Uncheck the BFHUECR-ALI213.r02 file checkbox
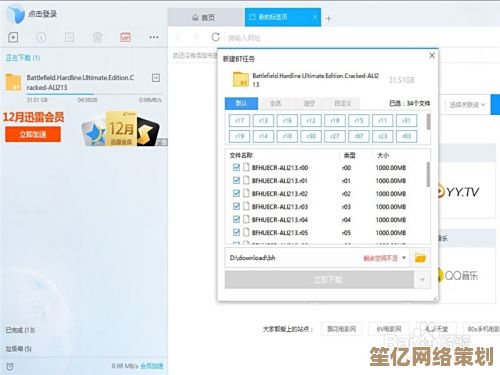The height and width of the screenshot is (375, 500). pos(236,193)
